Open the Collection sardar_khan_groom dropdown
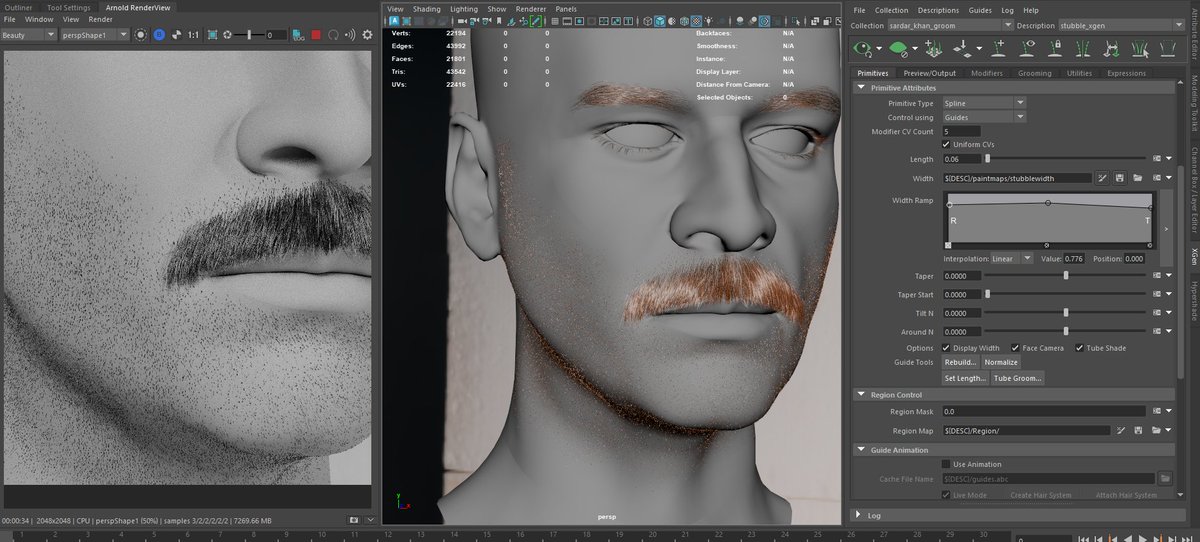Screen dimensions: 1200x542 pos(949,25)
